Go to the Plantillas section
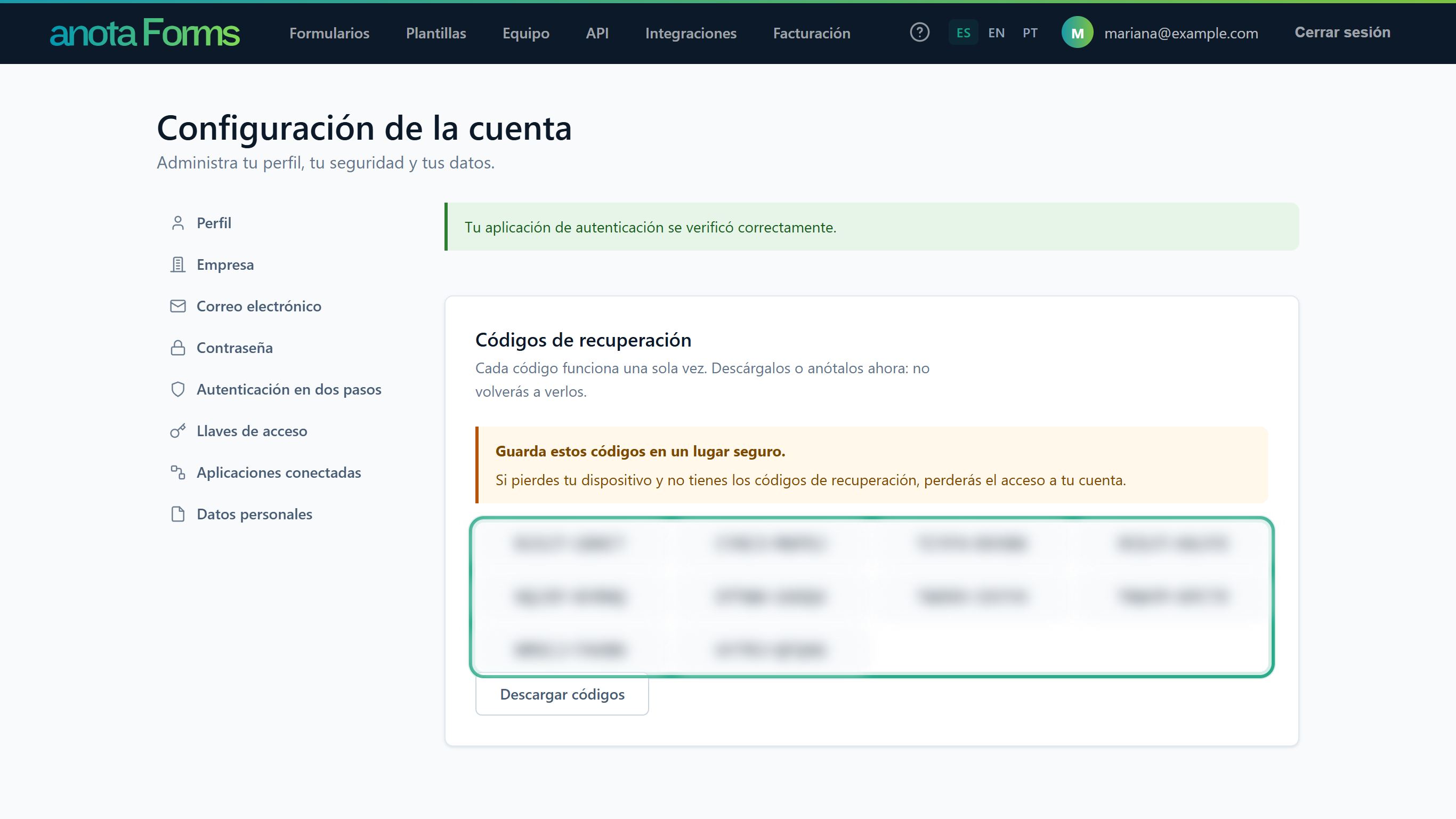The width and height of the screenshot is (1456, 819). 436,33
